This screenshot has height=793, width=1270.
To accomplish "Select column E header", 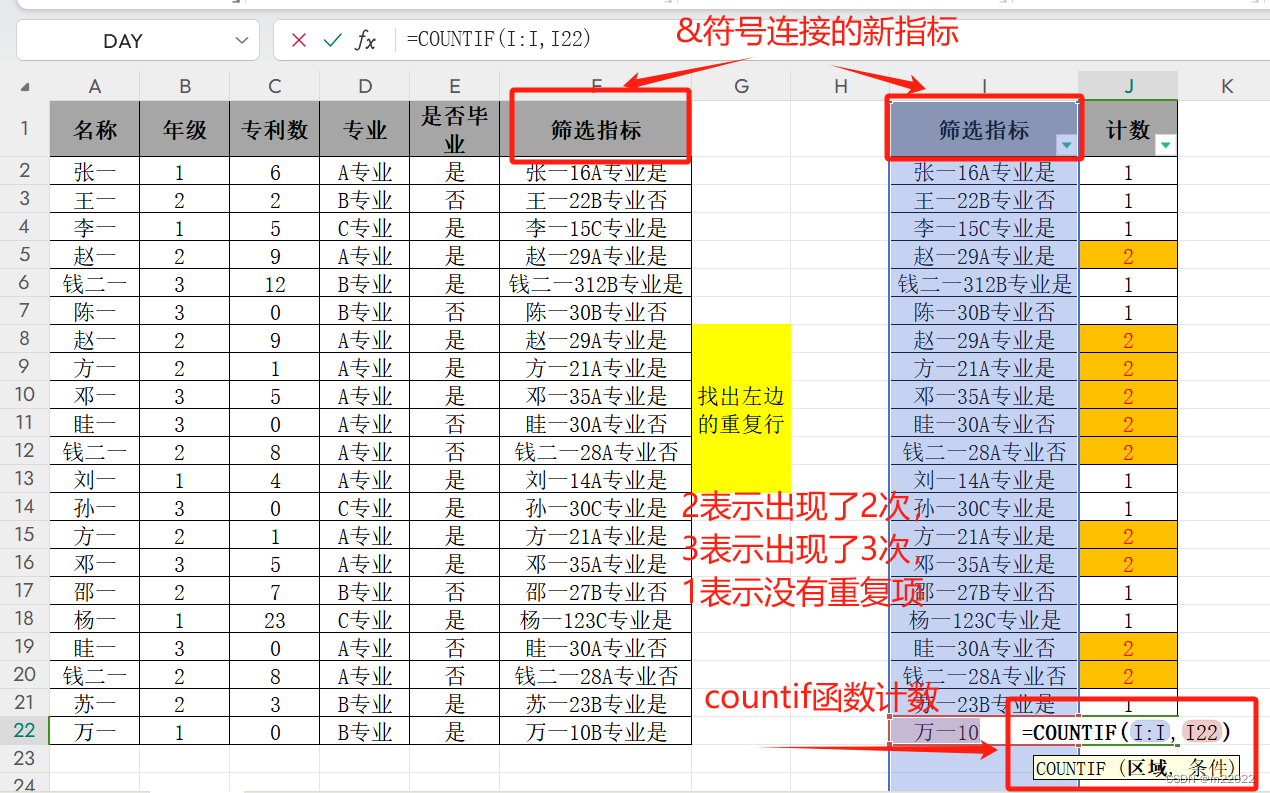I will (x=455, y=87).
